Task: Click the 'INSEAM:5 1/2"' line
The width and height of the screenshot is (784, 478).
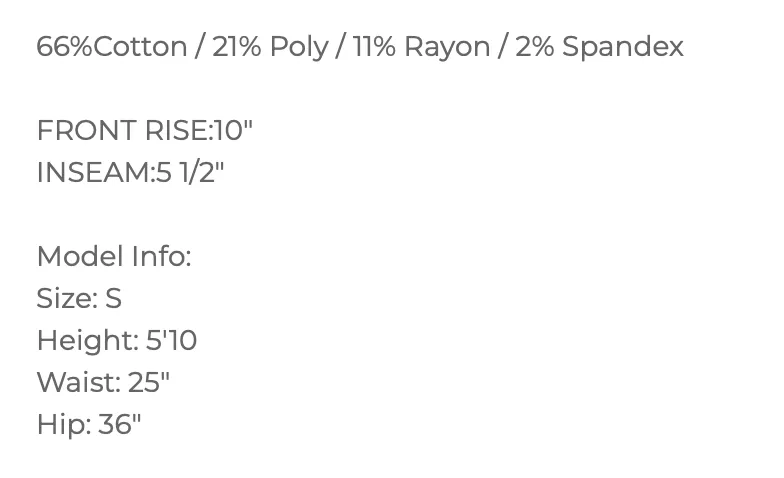Action: point(130,172)
